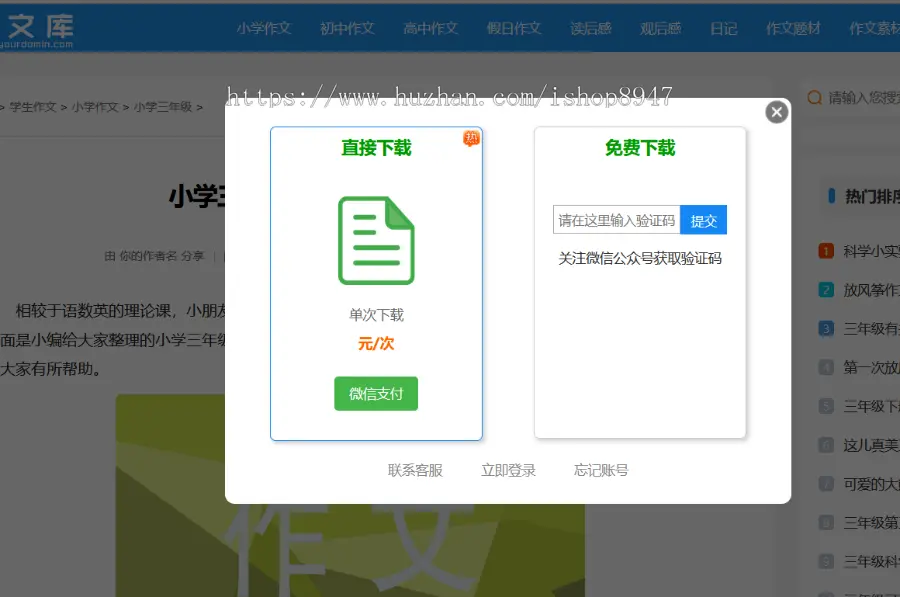The width and height of the screenshot is (900, 597).
Task: Click the 立即登录 link
Action: coord(508,470)
